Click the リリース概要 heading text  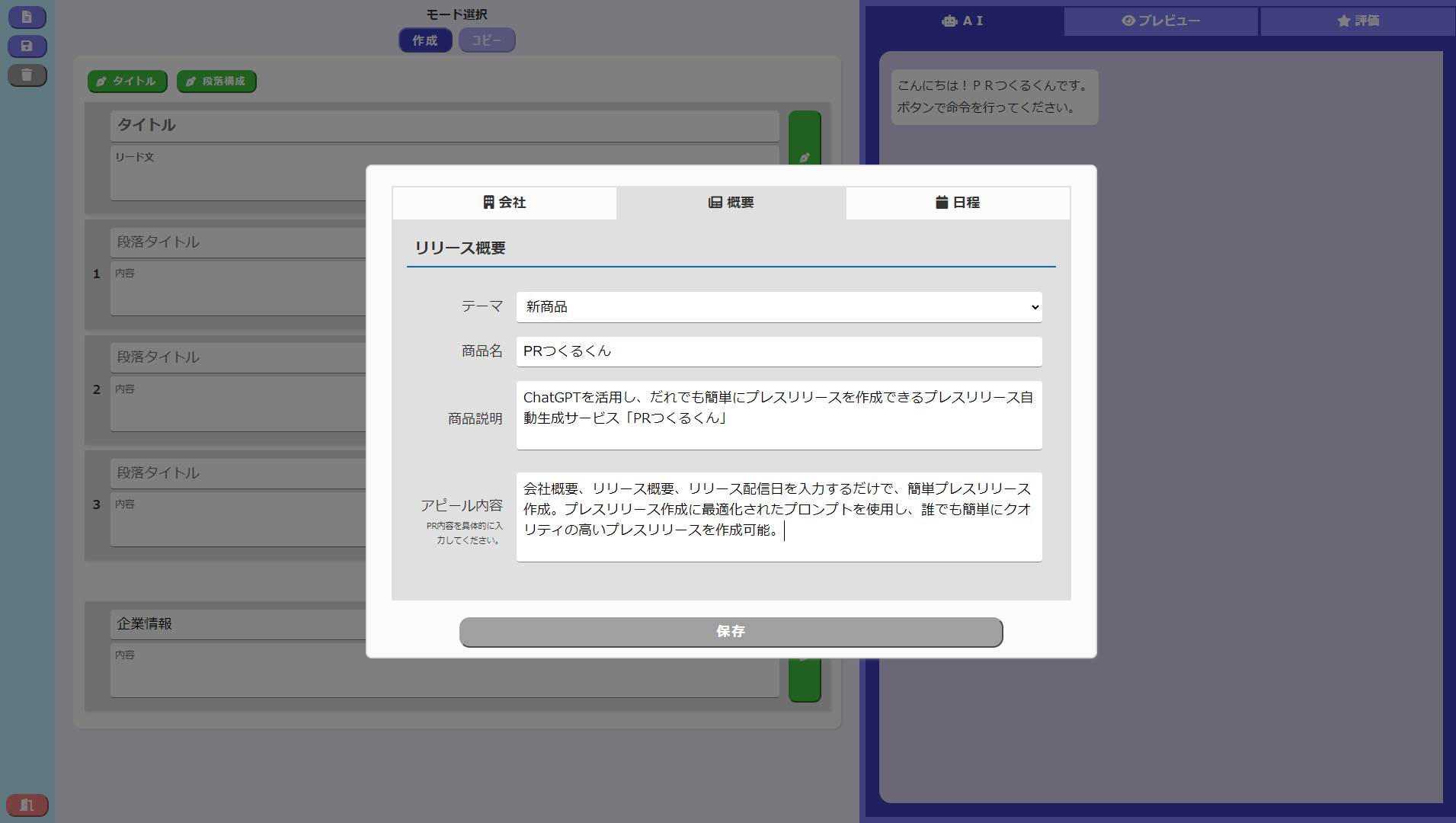[460, 248]
